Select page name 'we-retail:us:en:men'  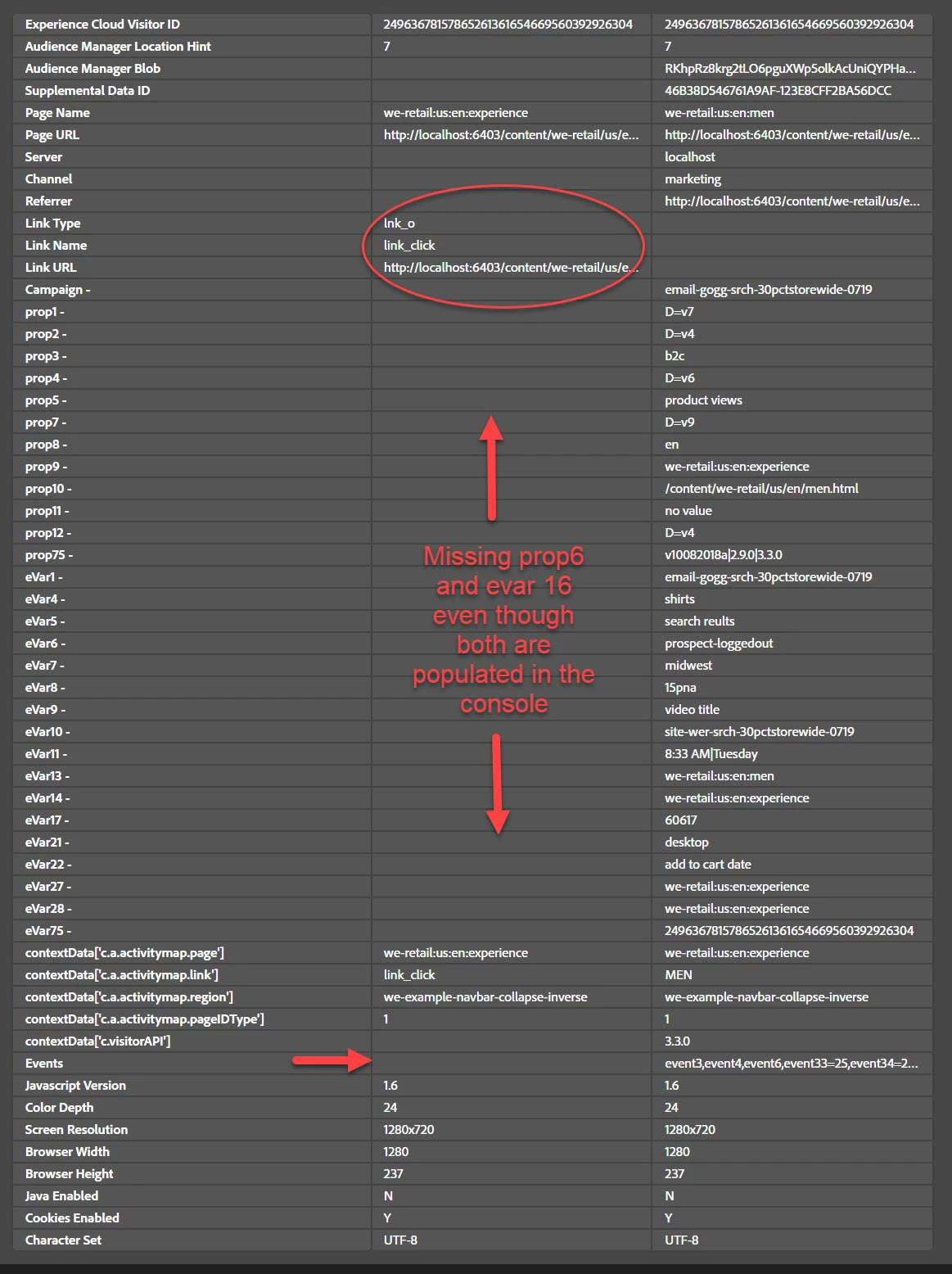click(719, 113)
